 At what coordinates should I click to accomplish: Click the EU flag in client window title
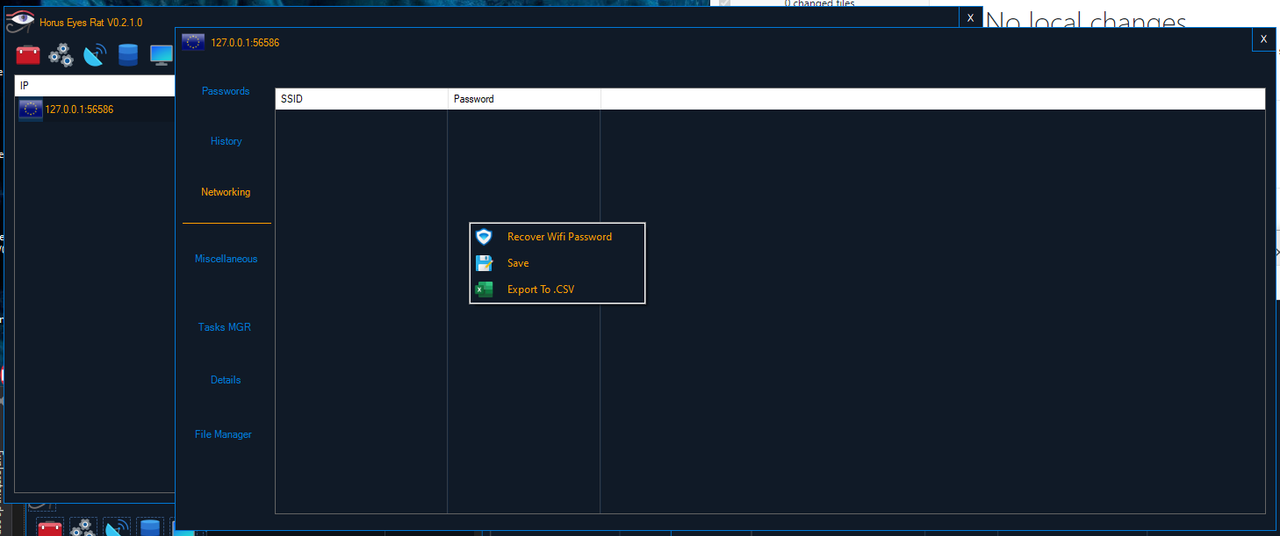[x=193, y=42]
